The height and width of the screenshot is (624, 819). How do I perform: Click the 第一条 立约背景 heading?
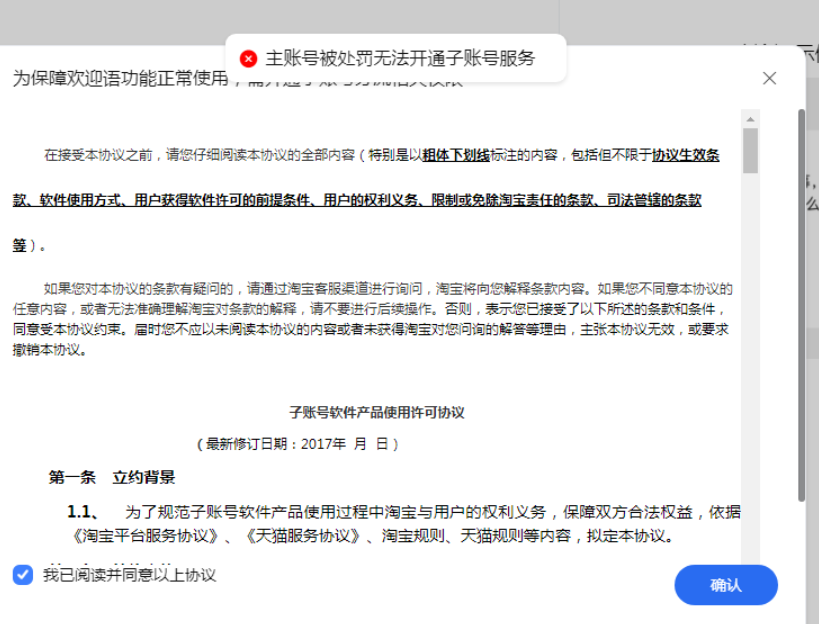pyautogui.click(x=112, y=477)
